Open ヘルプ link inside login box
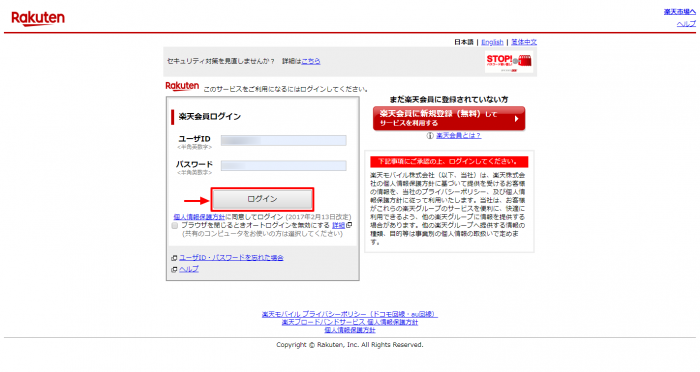 pos(189,269)
